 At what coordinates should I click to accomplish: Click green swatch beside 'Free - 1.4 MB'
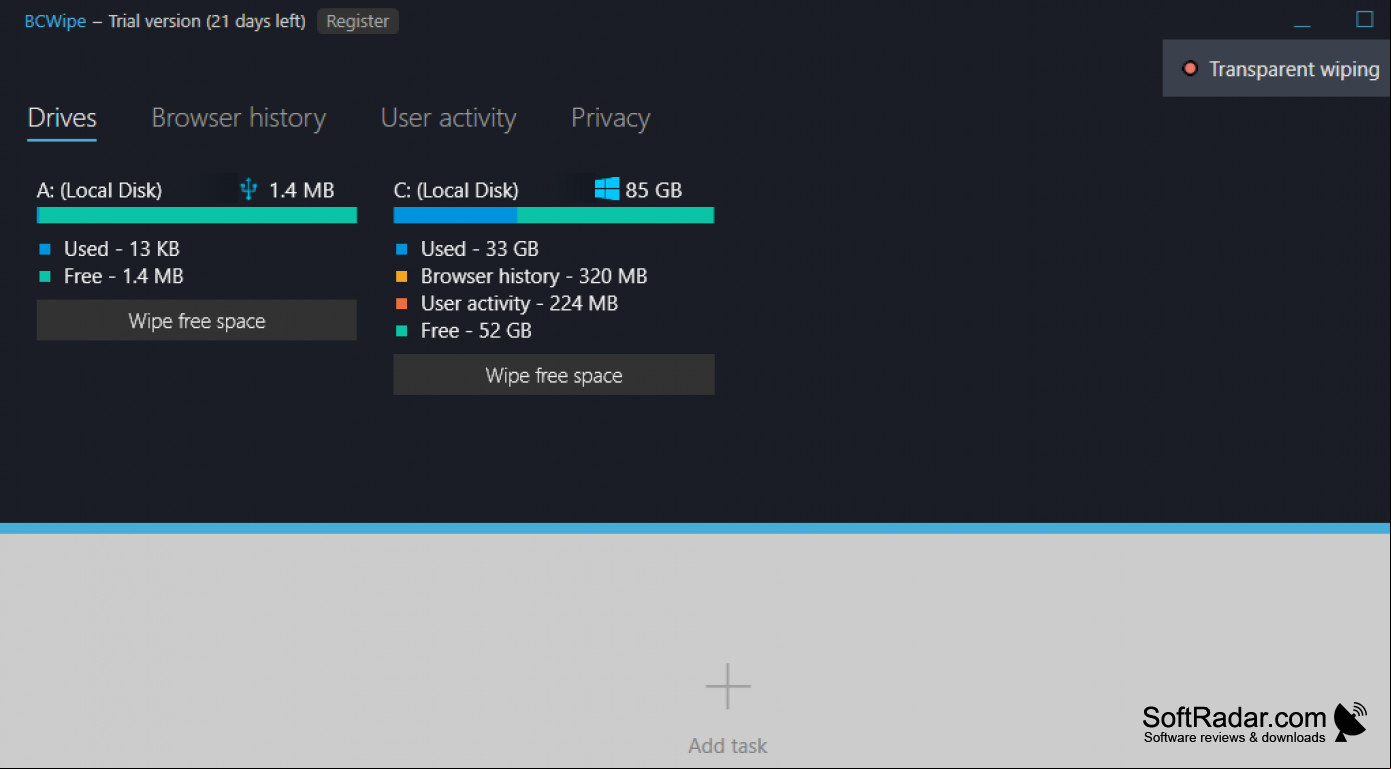point(44,277)
